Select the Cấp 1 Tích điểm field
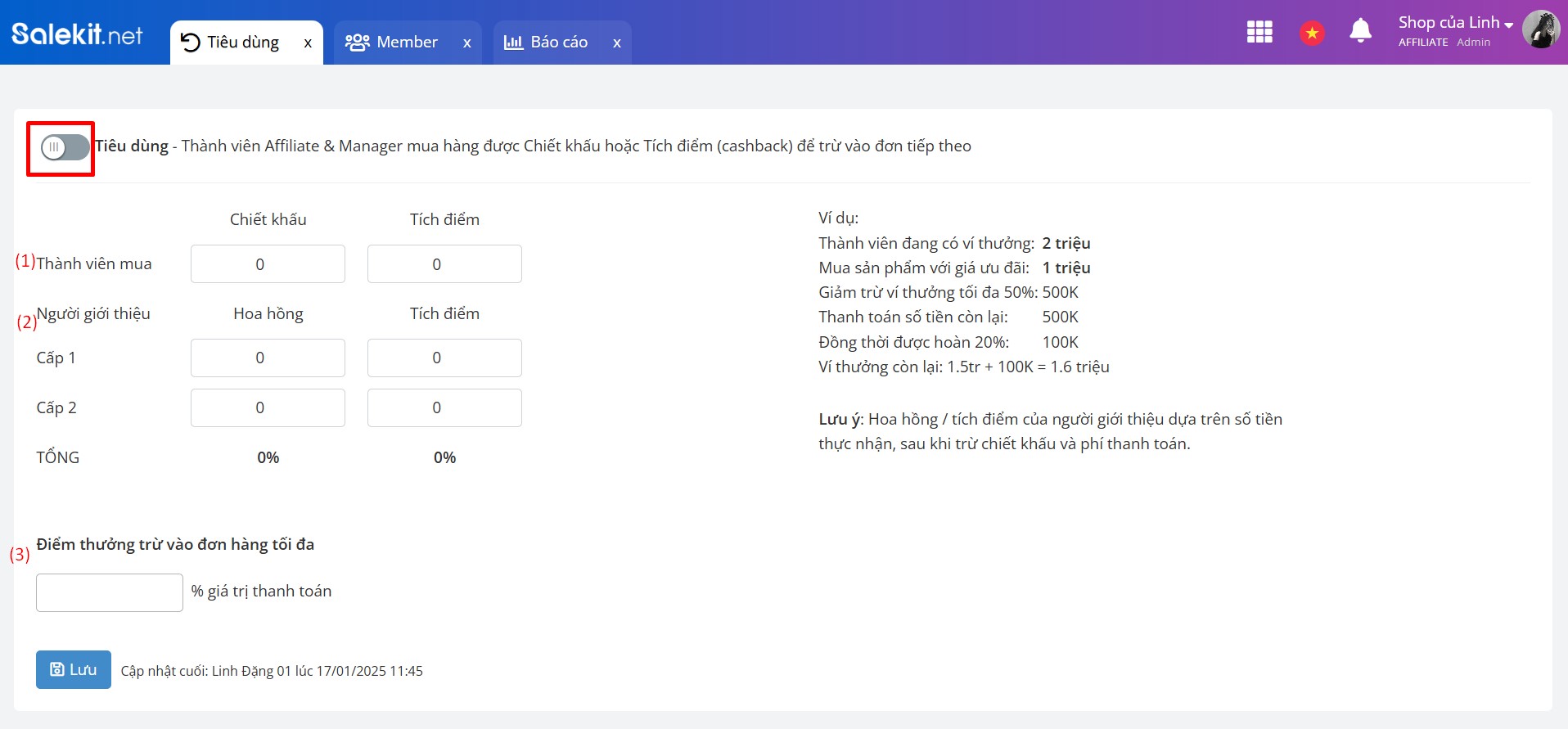 click(x=444, y=358)
